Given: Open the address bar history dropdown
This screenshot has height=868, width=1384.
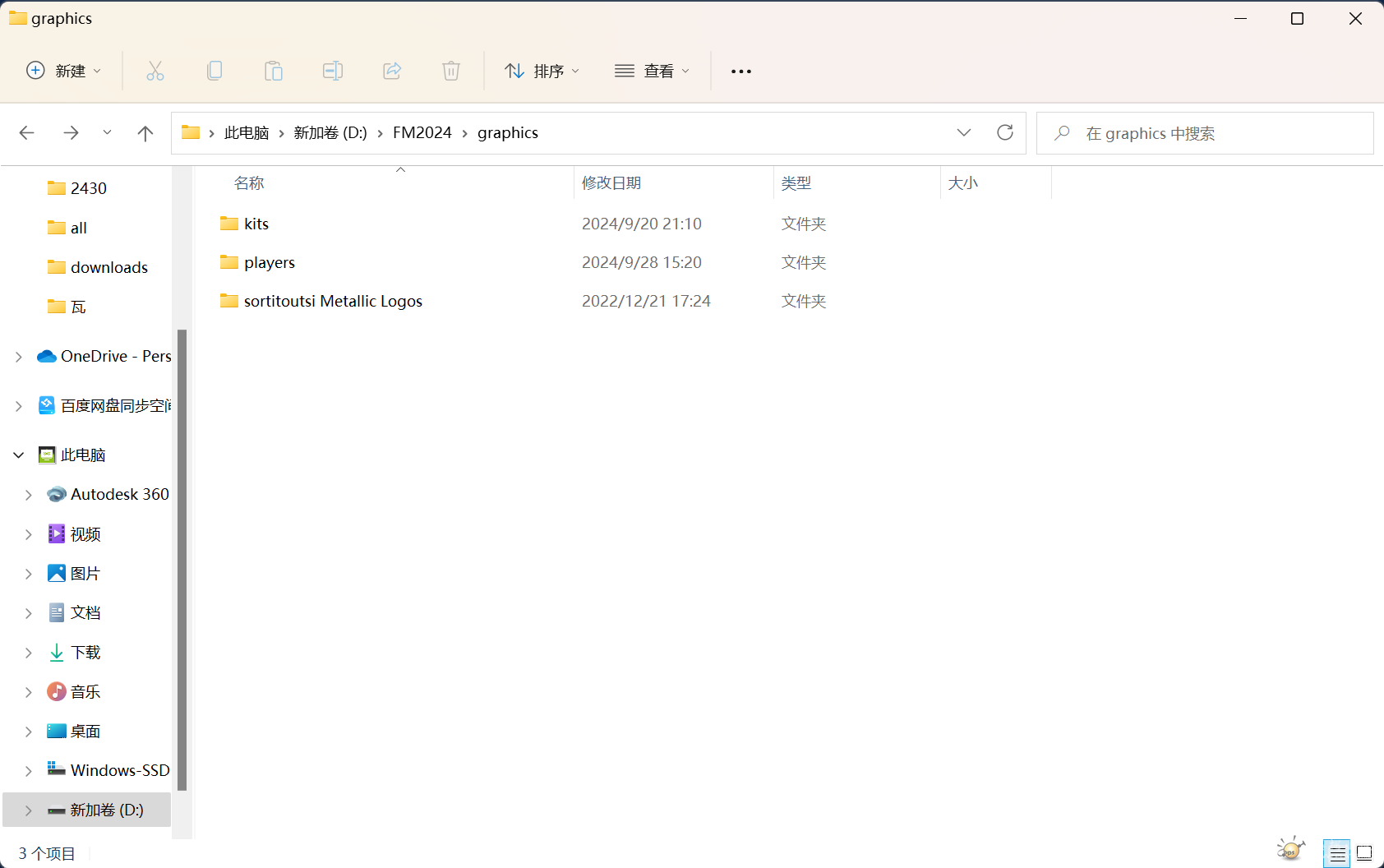Looking at the screenshot, I should coord(964,132).
